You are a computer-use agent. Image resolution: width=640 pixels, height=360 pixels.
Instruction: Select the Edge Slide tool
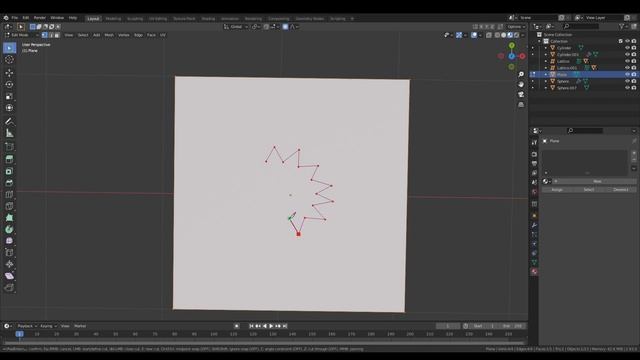click(x=9, y=253)
